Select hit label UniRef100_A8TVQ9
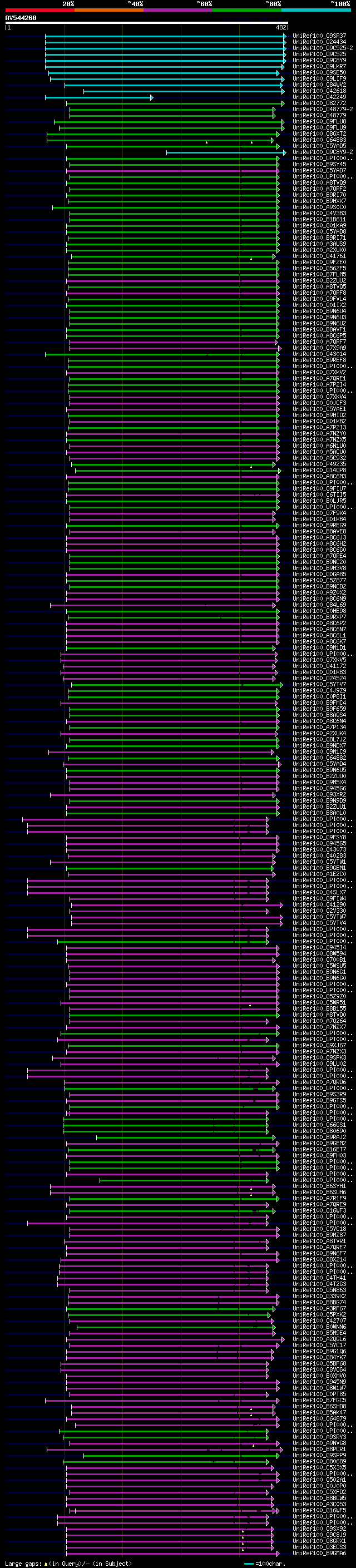 (x=319, y=182)
